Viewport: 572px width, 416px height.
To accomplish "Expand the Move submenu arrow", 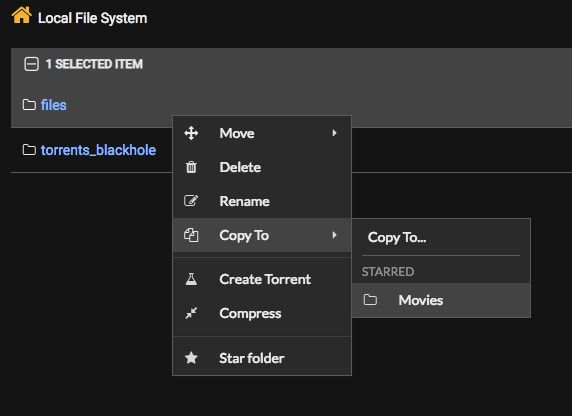I will 334,133.
